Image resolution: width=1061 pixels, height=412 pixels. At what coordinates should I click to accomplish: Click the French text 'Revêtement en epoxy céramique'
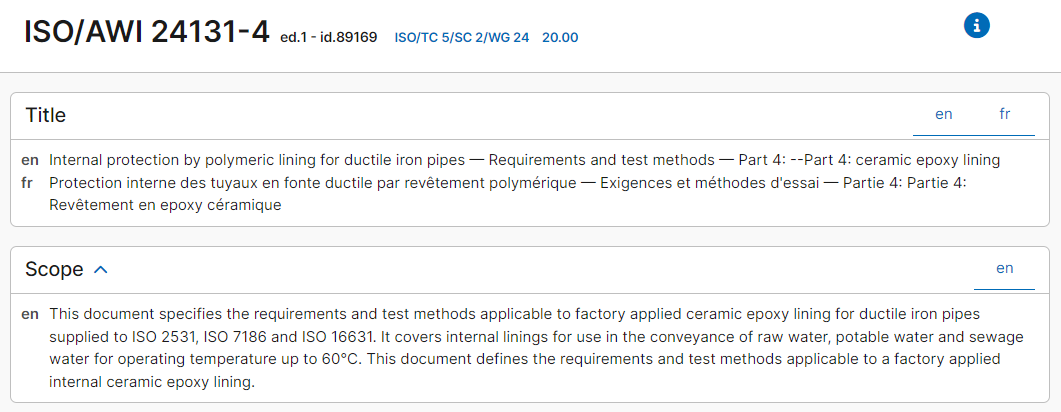click(x=165, y=205)
